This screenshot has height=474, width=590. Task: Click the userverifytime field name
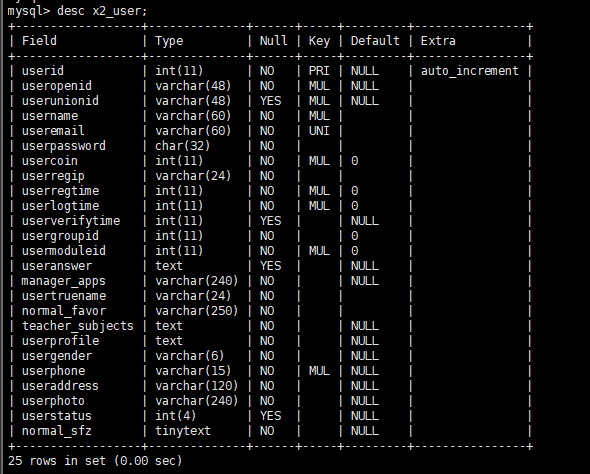coord(71,221)
